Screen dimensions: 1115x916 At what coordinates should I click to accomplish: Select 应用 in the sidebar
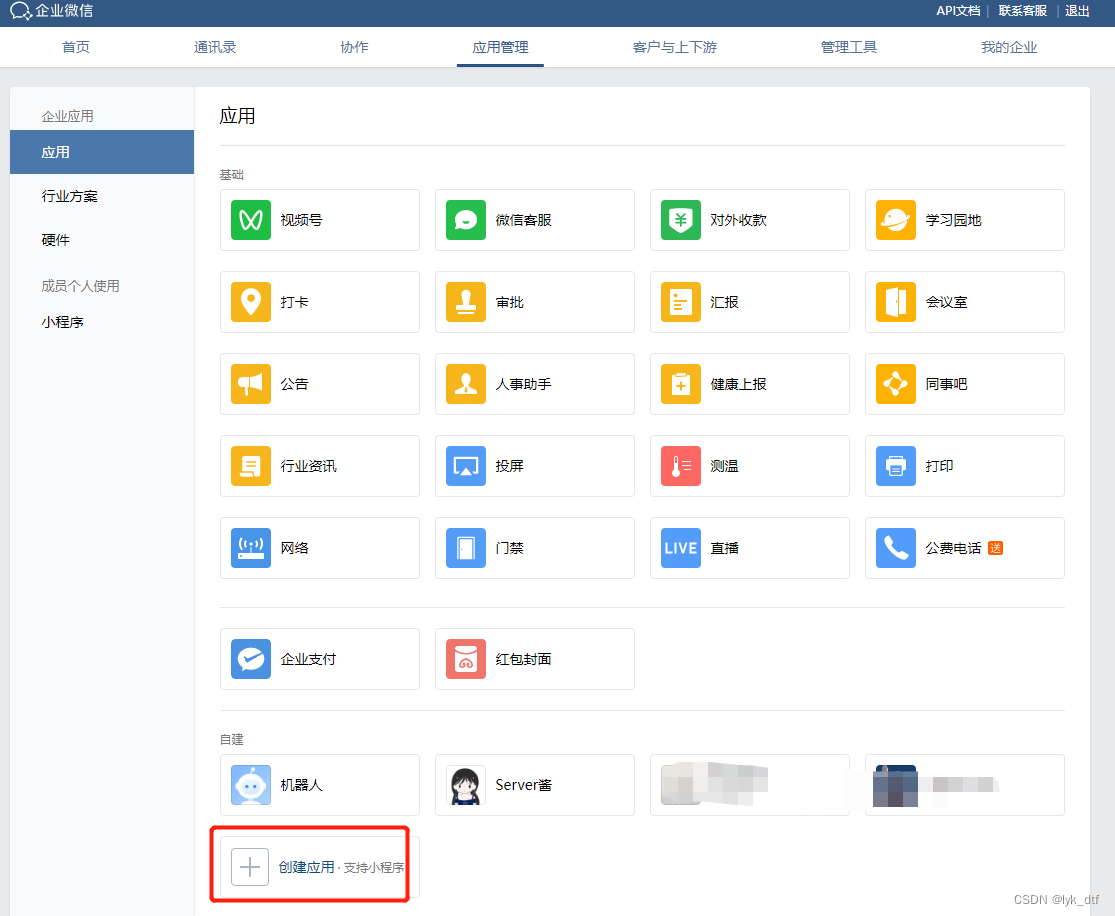pos(102,152)
